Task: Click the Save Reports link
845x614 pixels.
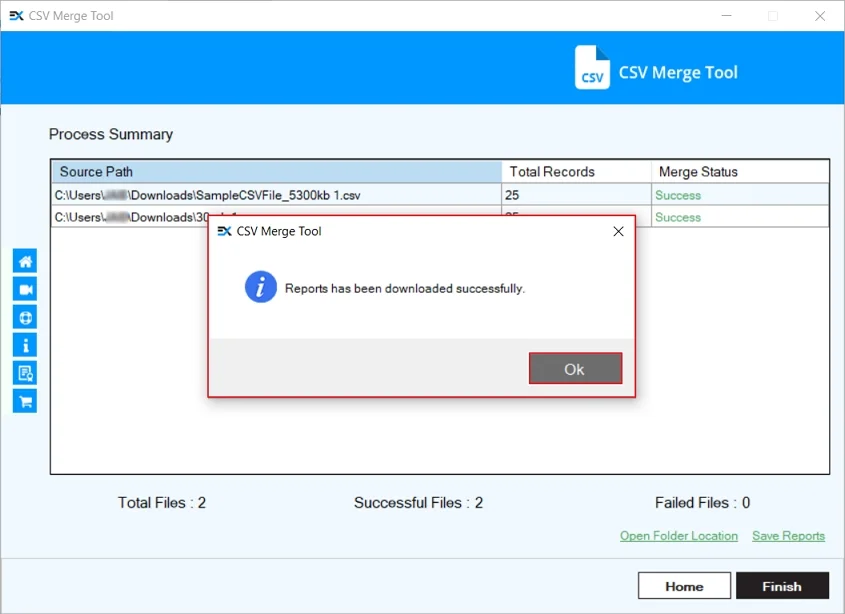Action: pos(788,535)
